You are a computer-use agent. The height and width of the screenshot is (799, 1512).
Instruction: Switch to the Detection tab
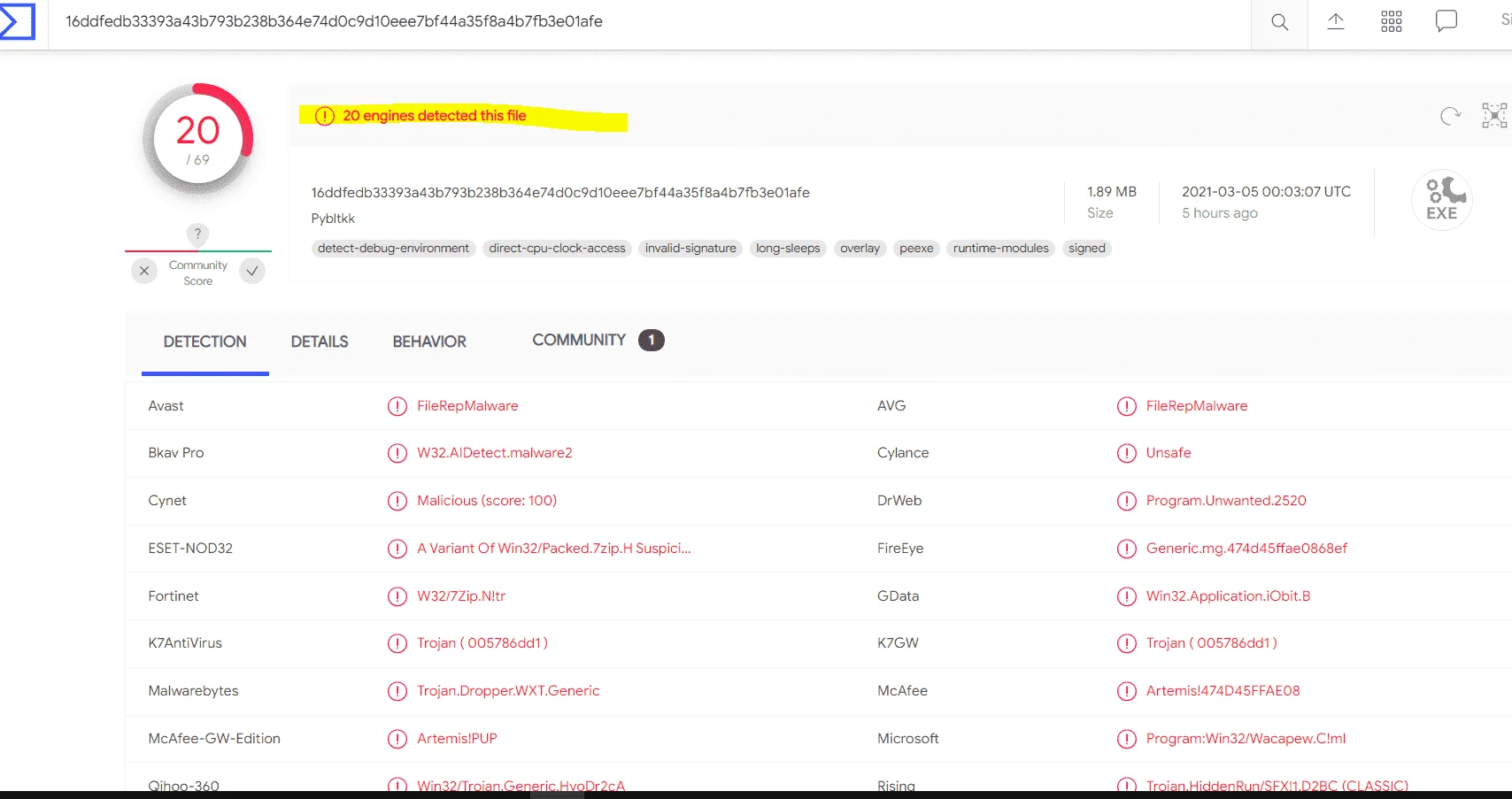205,342
